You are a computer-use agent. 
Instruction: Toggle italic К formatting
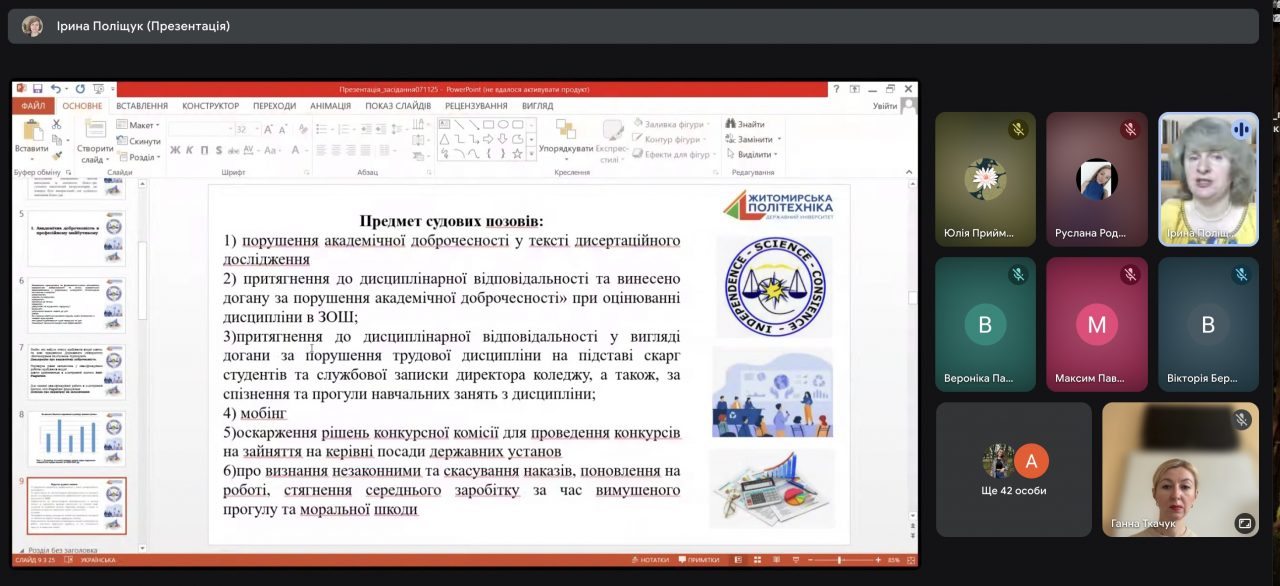point(190,151)
